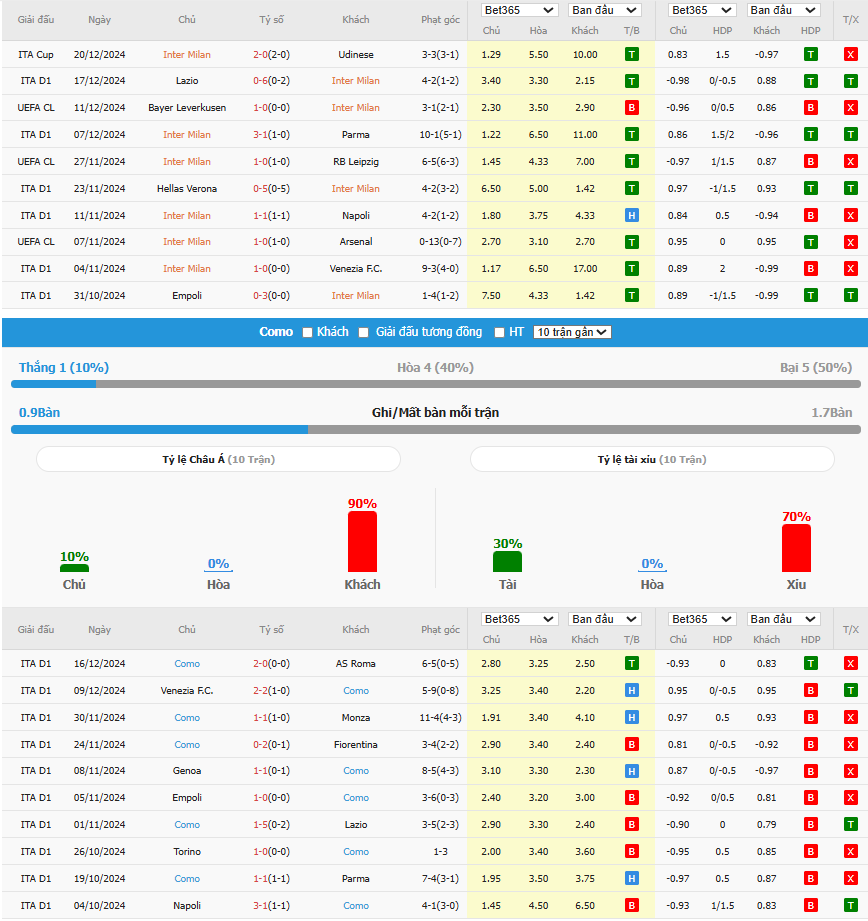Viewport: 868px width, 921px height.
Task: Click green T over/under badge in Venezia F.C. vs Como row
Action: click(850, 691)
